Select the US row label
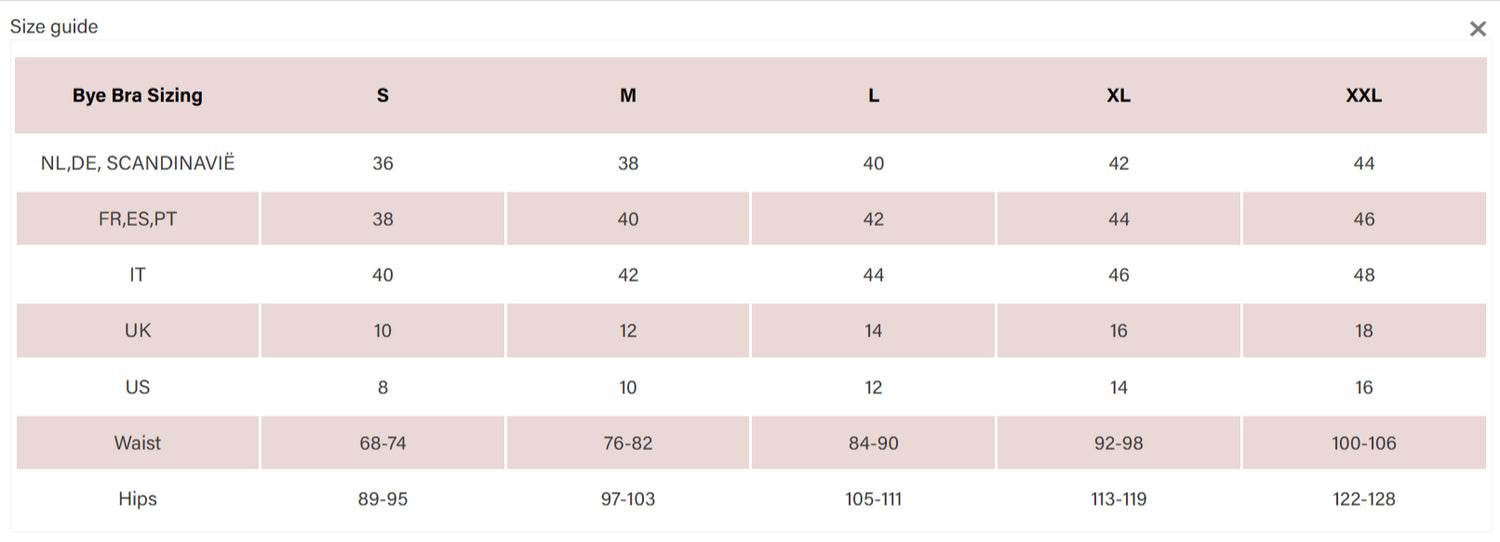 [137, 387]
